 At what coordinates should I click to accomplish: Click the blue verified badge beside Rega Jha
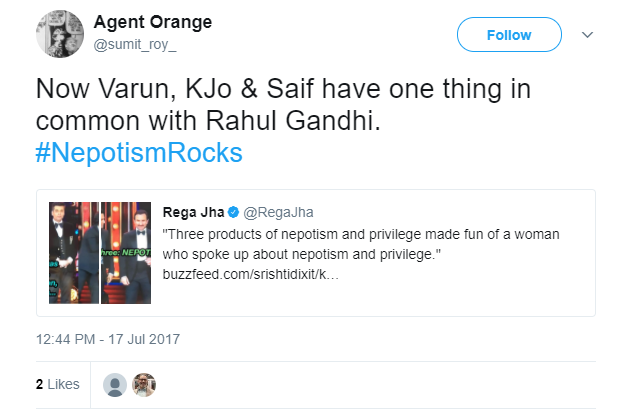[x=234, y=213]
